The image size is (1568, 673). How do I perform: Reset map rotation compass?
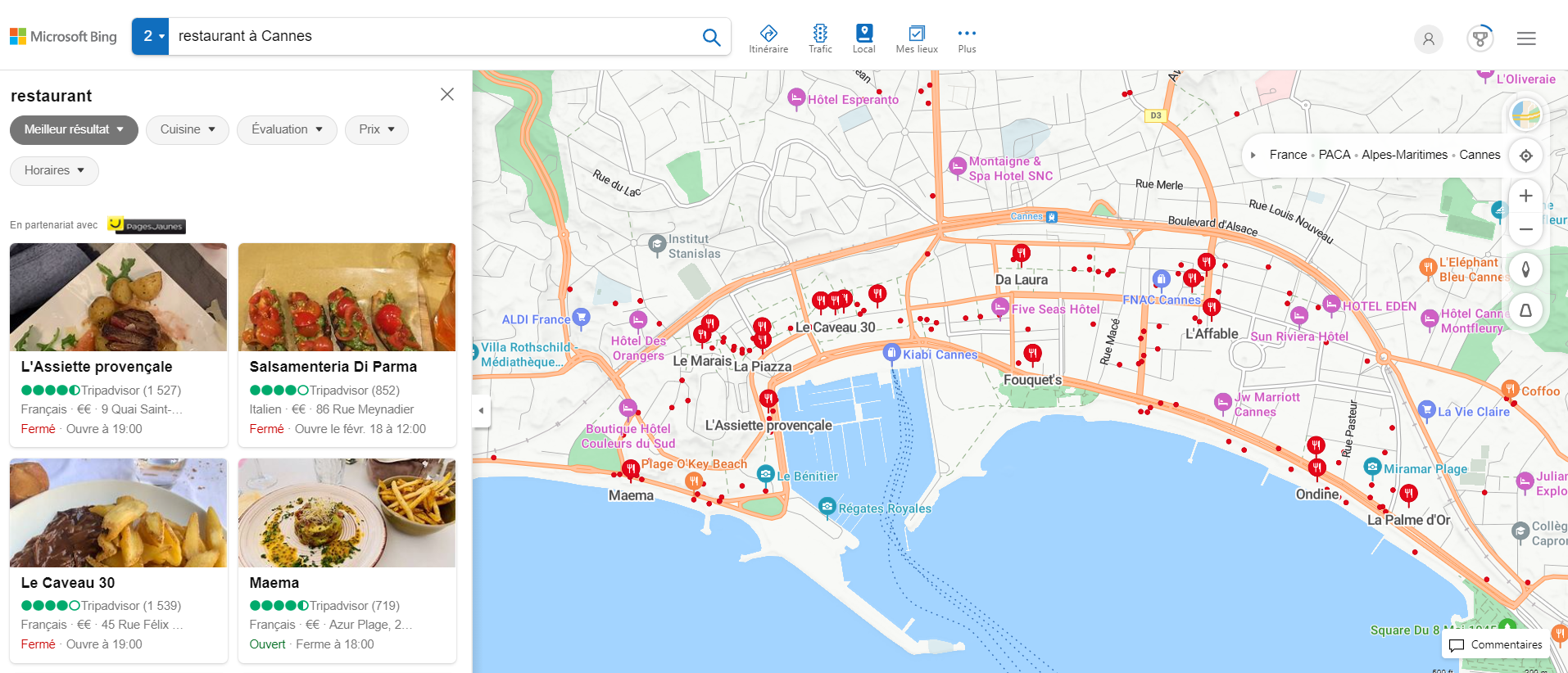(x=1525, y=269)
